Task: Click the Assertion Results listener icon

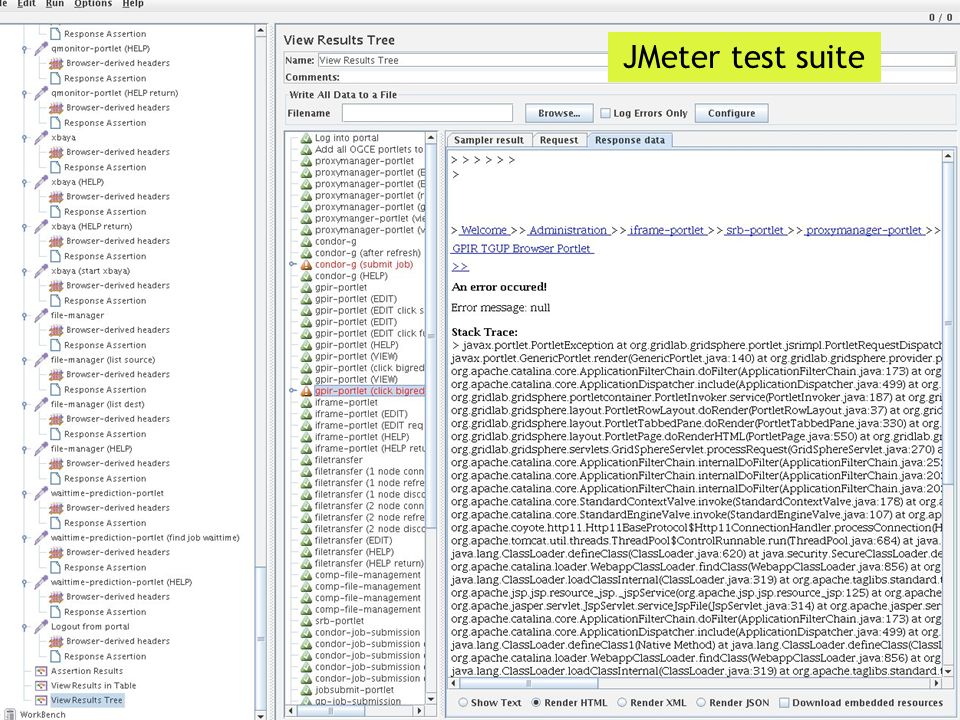Action: [x=41, y=671]
